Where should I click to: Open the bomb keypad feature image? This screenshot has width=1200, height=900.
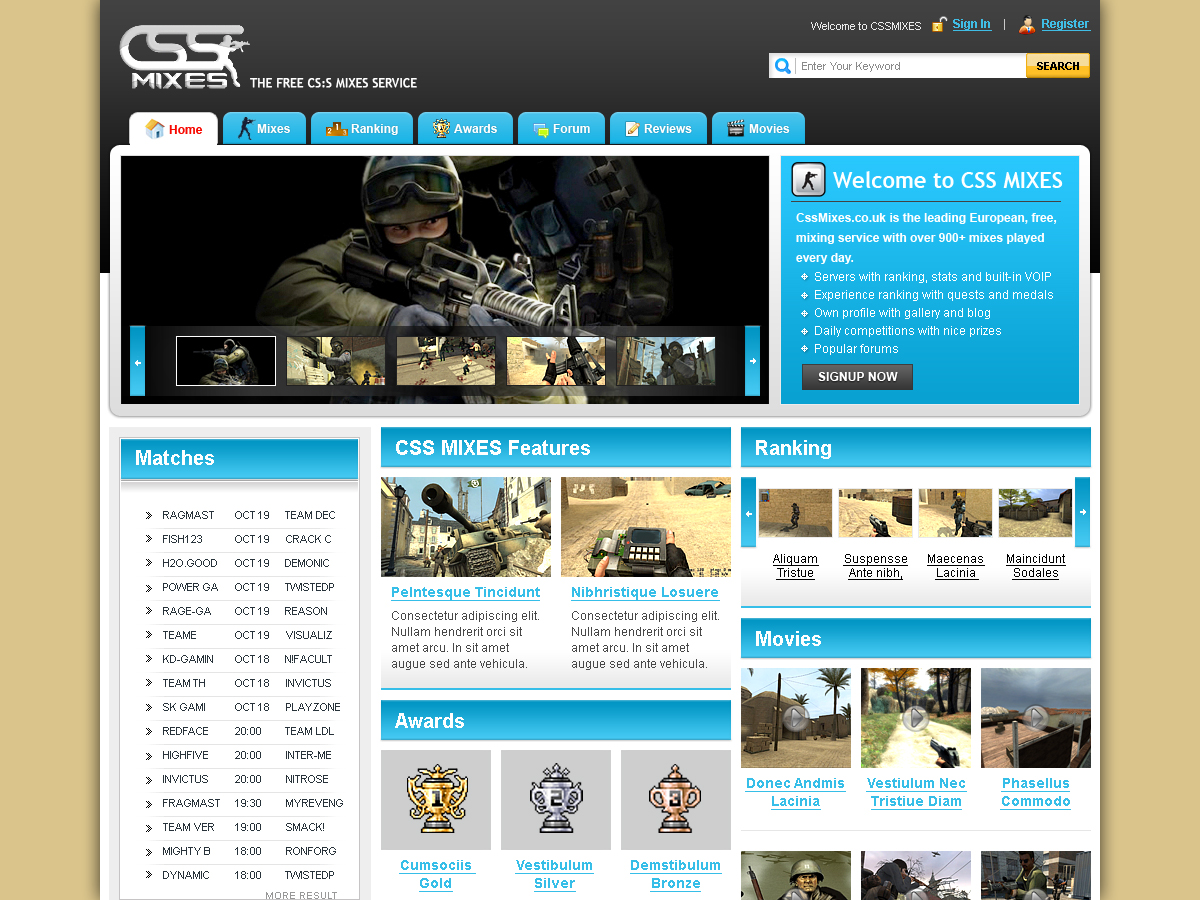coord(646,527)
